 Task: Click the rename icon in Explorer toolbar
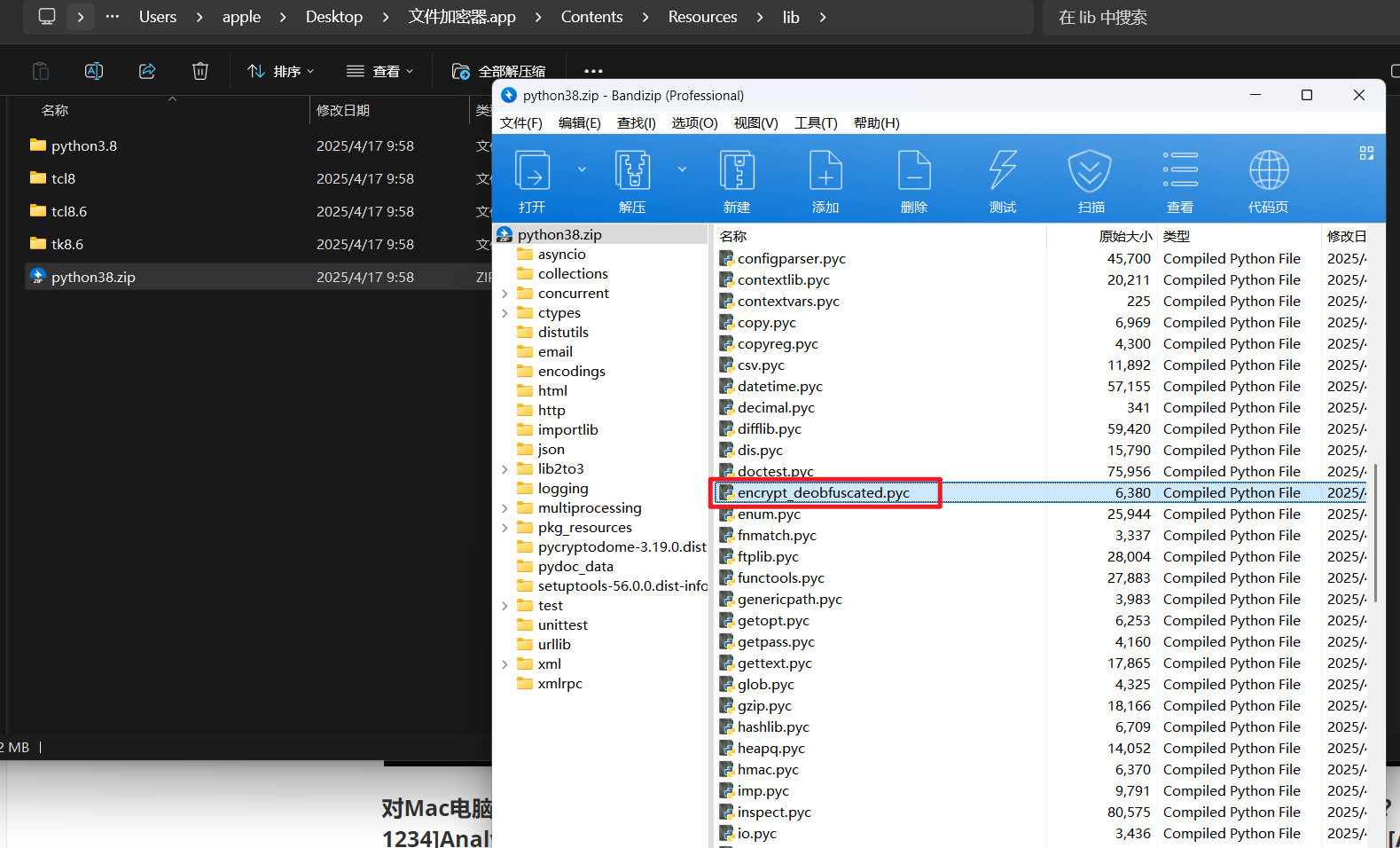point(94,71)
